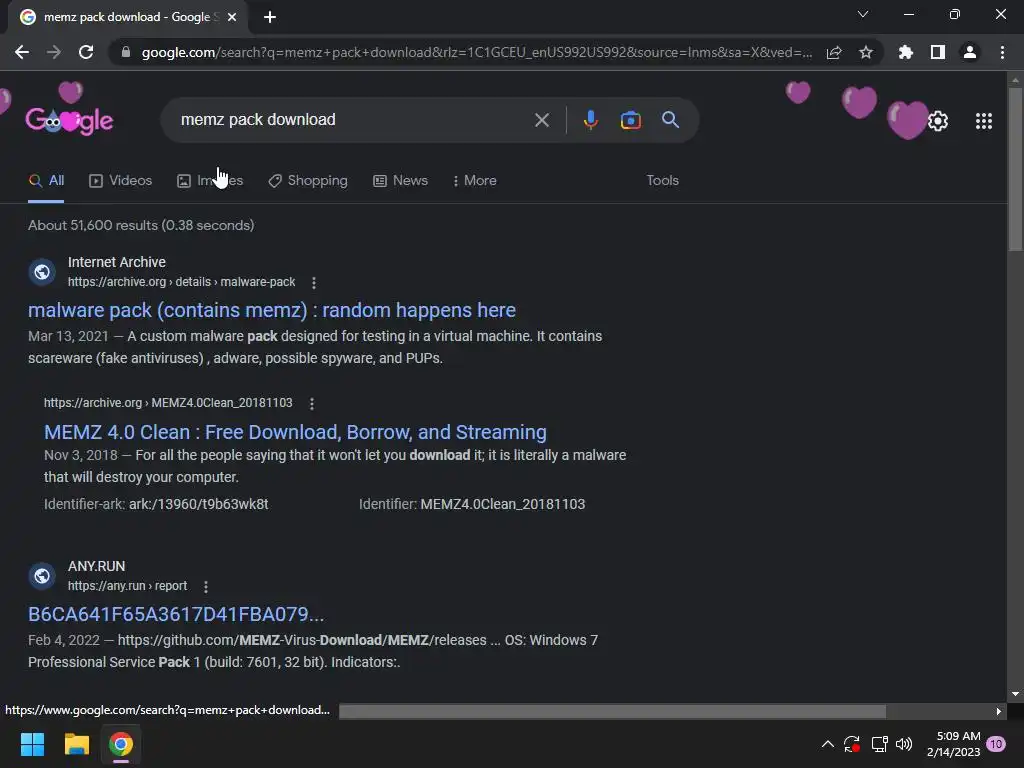Image resolution: width=1024 pixels, height=768 pixels.
Task: Switch to the Videos results tab
Action: (120, 181)
